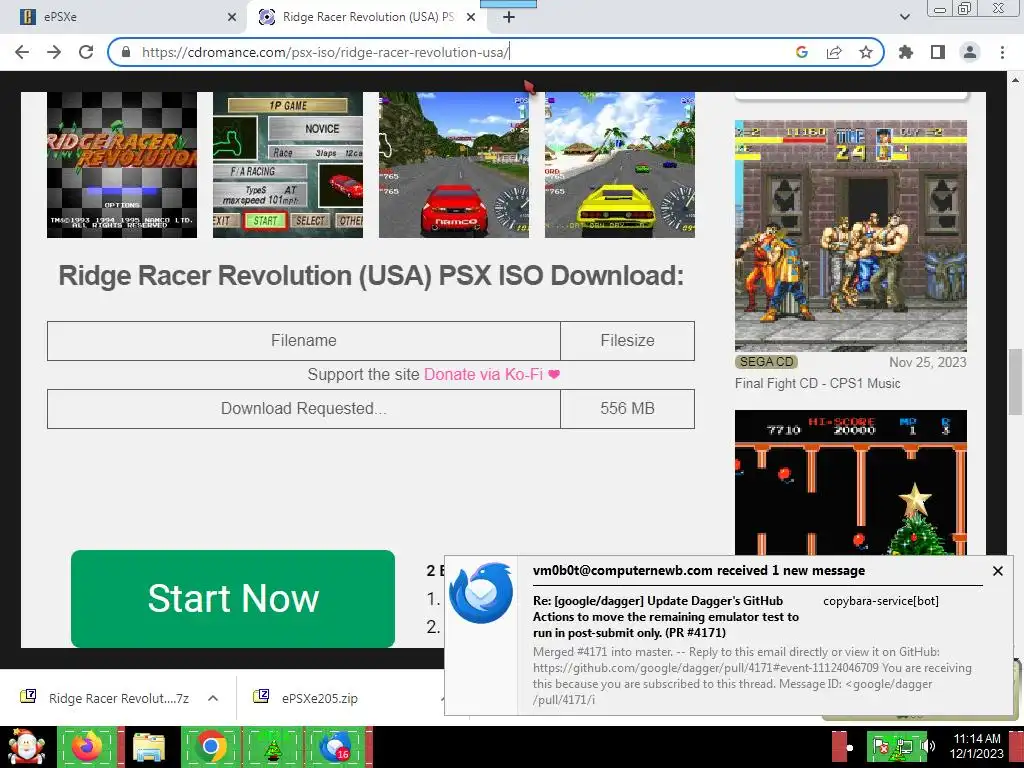Screen dimensions: 1024x768
Task: View the yellow car racing screenshot
Action: [x=620, y=165]
